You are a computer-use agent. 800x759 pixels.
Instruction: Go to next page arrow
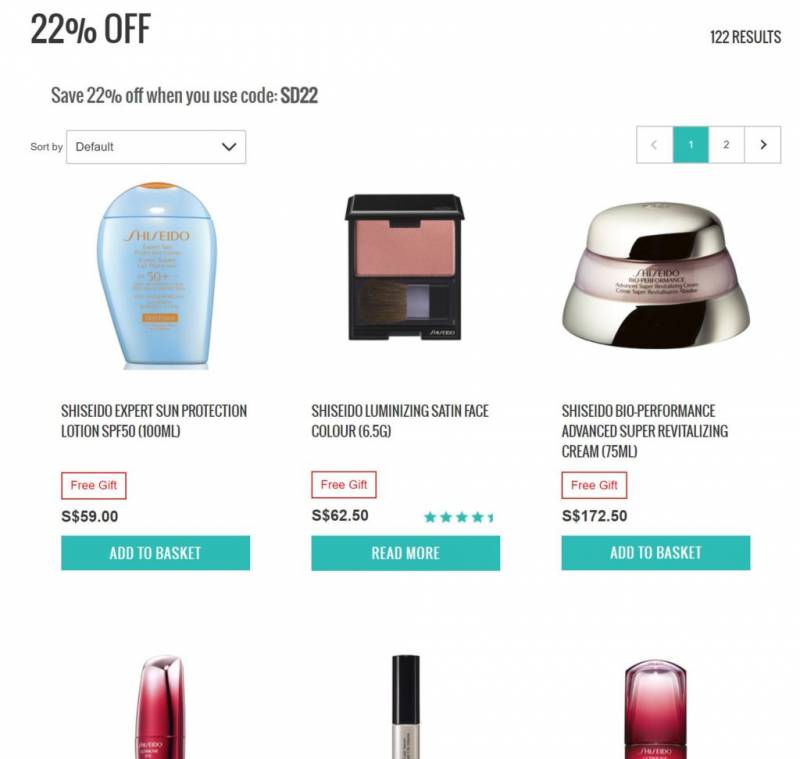pos(763,145)
